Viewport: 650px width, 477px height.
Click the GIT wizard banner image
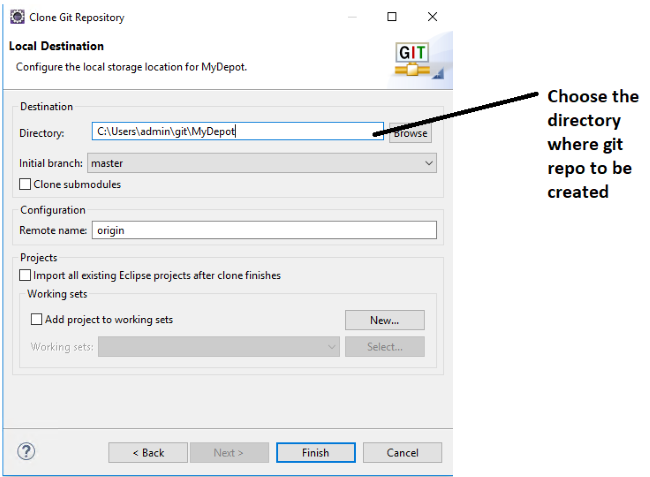tap(419, 61)
